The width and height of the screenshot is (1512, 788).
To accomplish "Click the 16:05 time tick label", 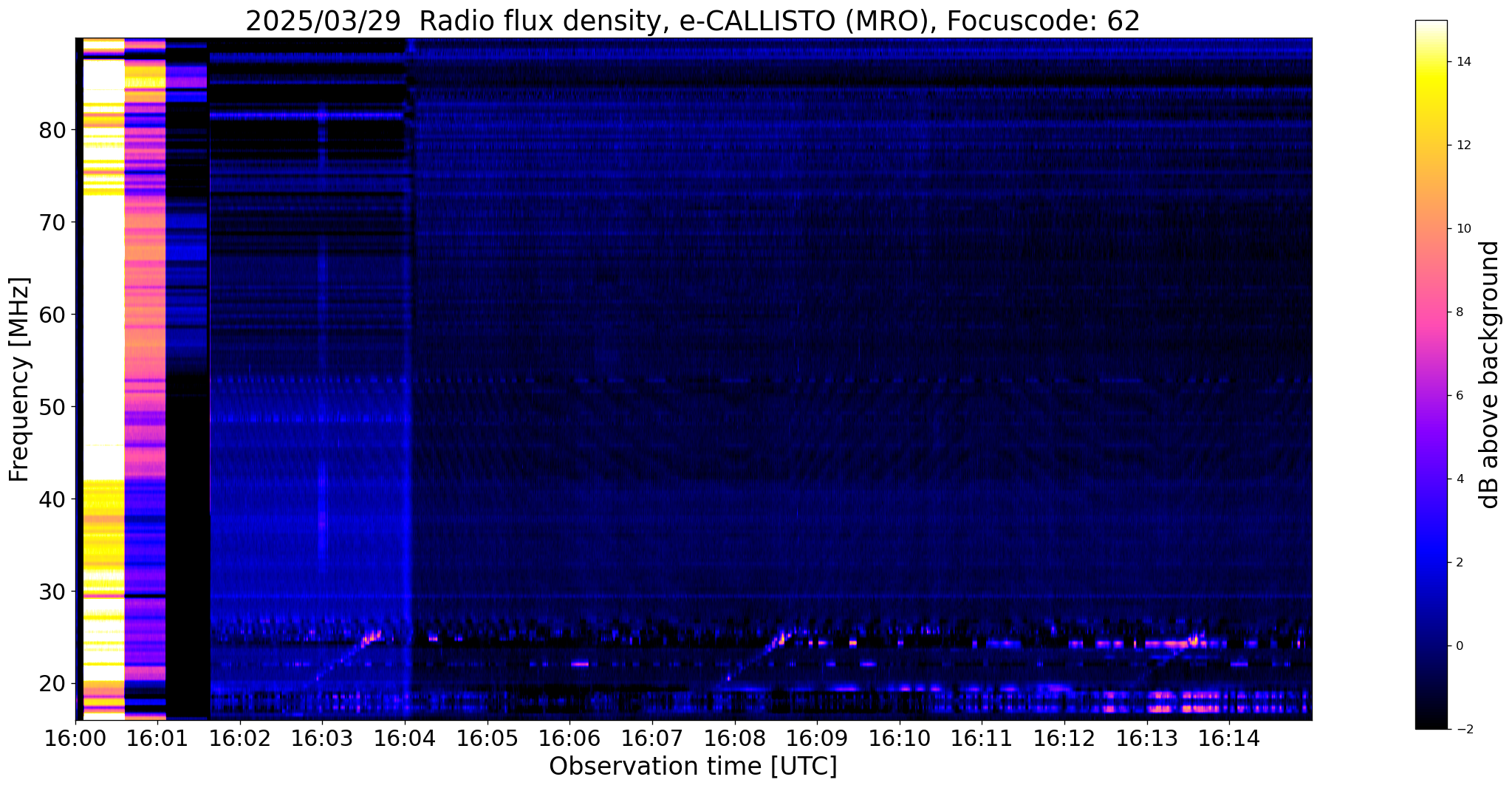I will 487,738.
